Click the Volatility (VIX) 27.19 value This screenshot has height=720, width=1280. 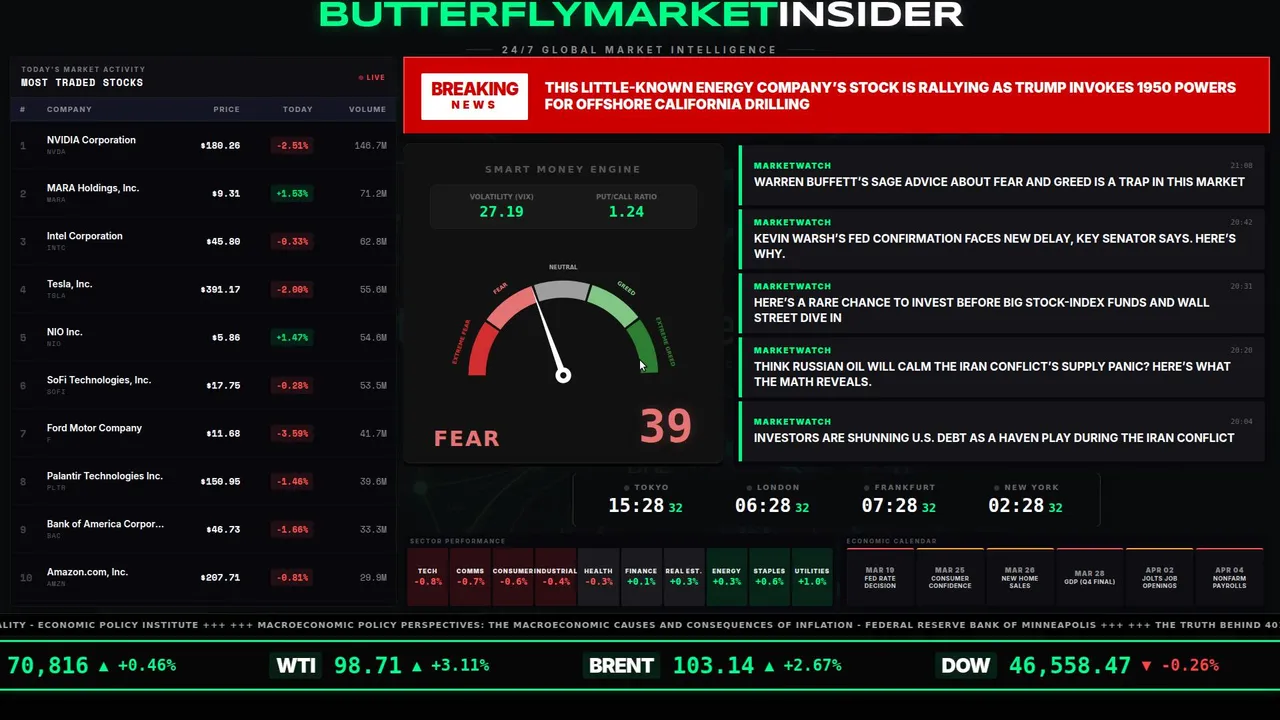501,211
